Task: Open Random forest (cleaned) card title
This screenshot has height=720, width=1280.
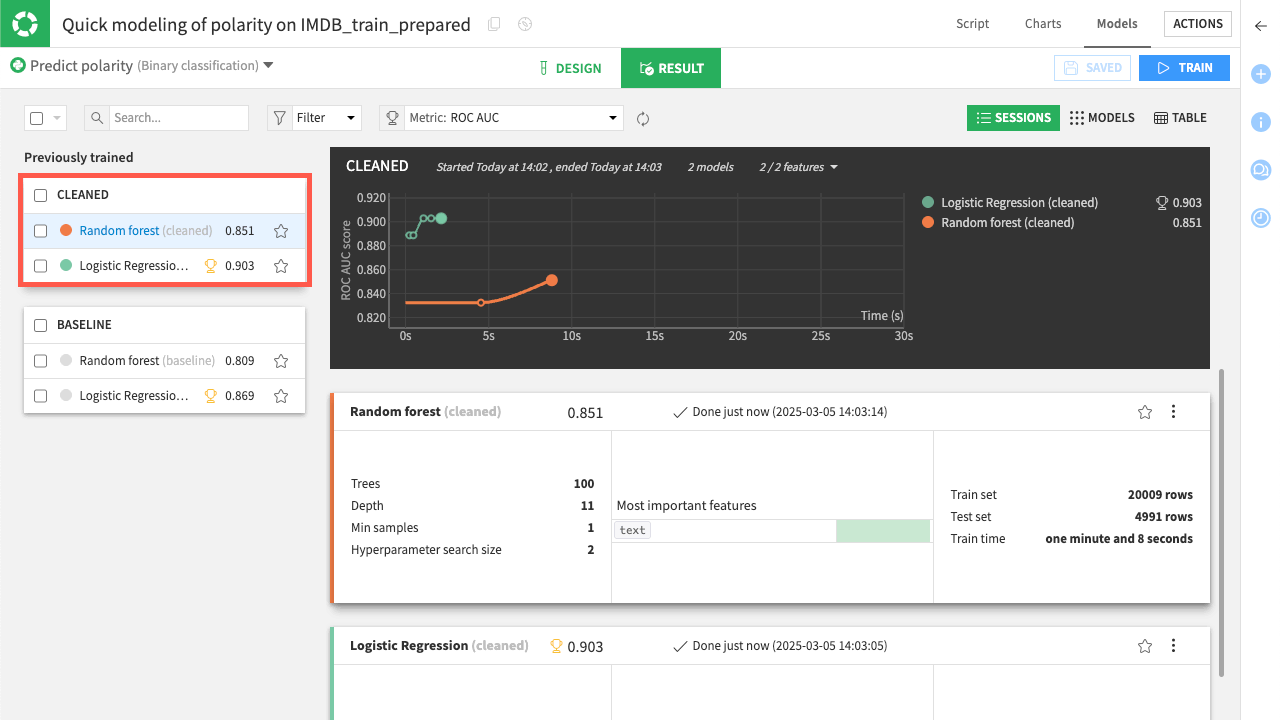Action: [x=425, y=412]
